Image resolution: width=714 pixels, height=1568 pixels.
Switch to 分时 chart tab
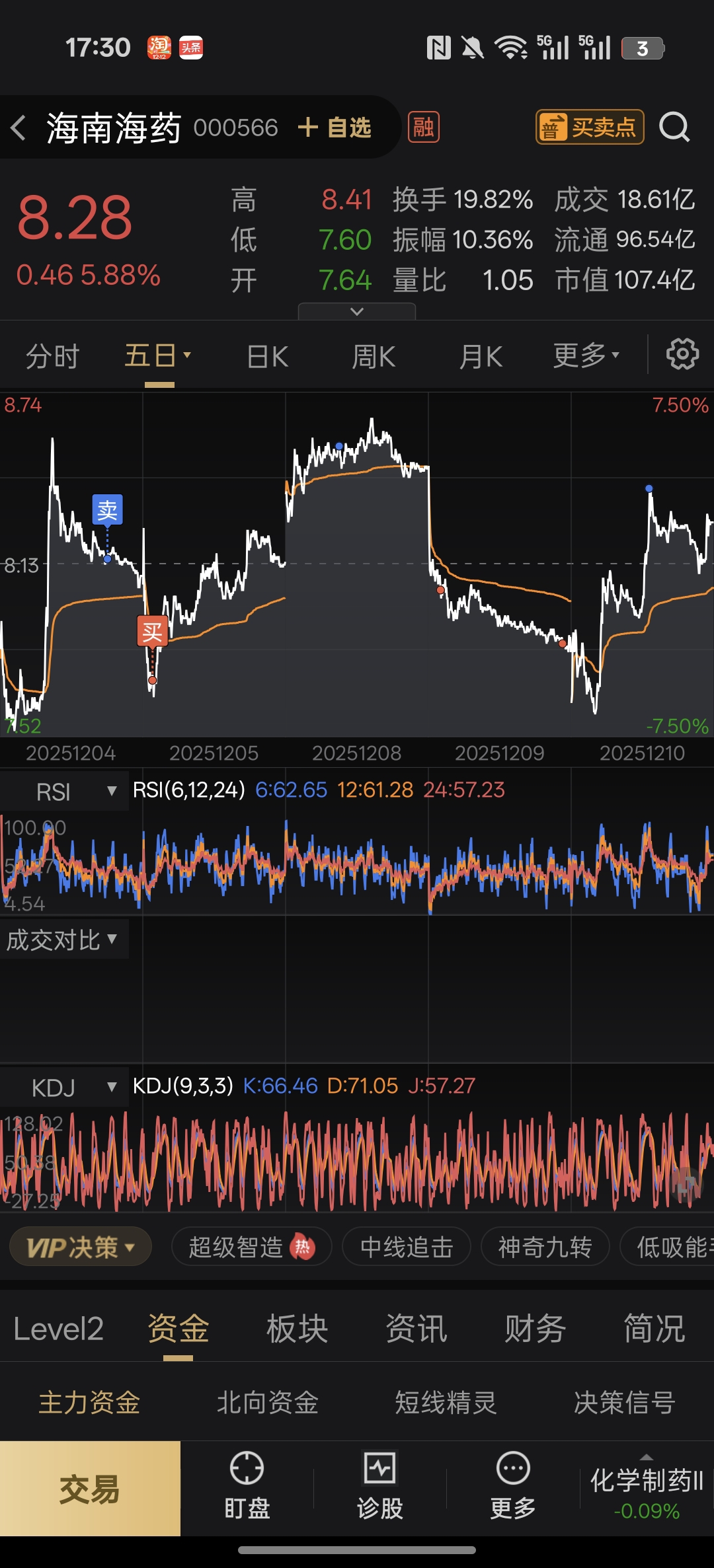[x=52, y=356]
